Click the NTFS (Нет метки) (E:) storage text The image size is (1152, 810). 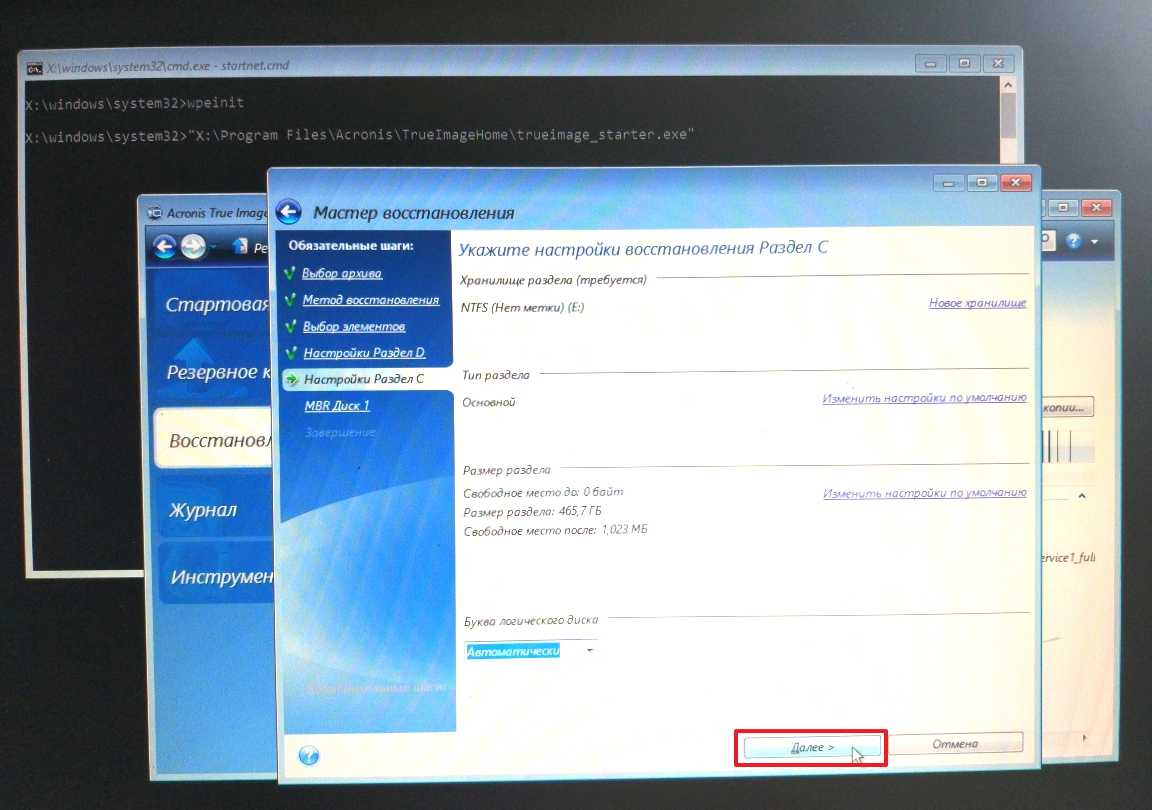point(522,307)
